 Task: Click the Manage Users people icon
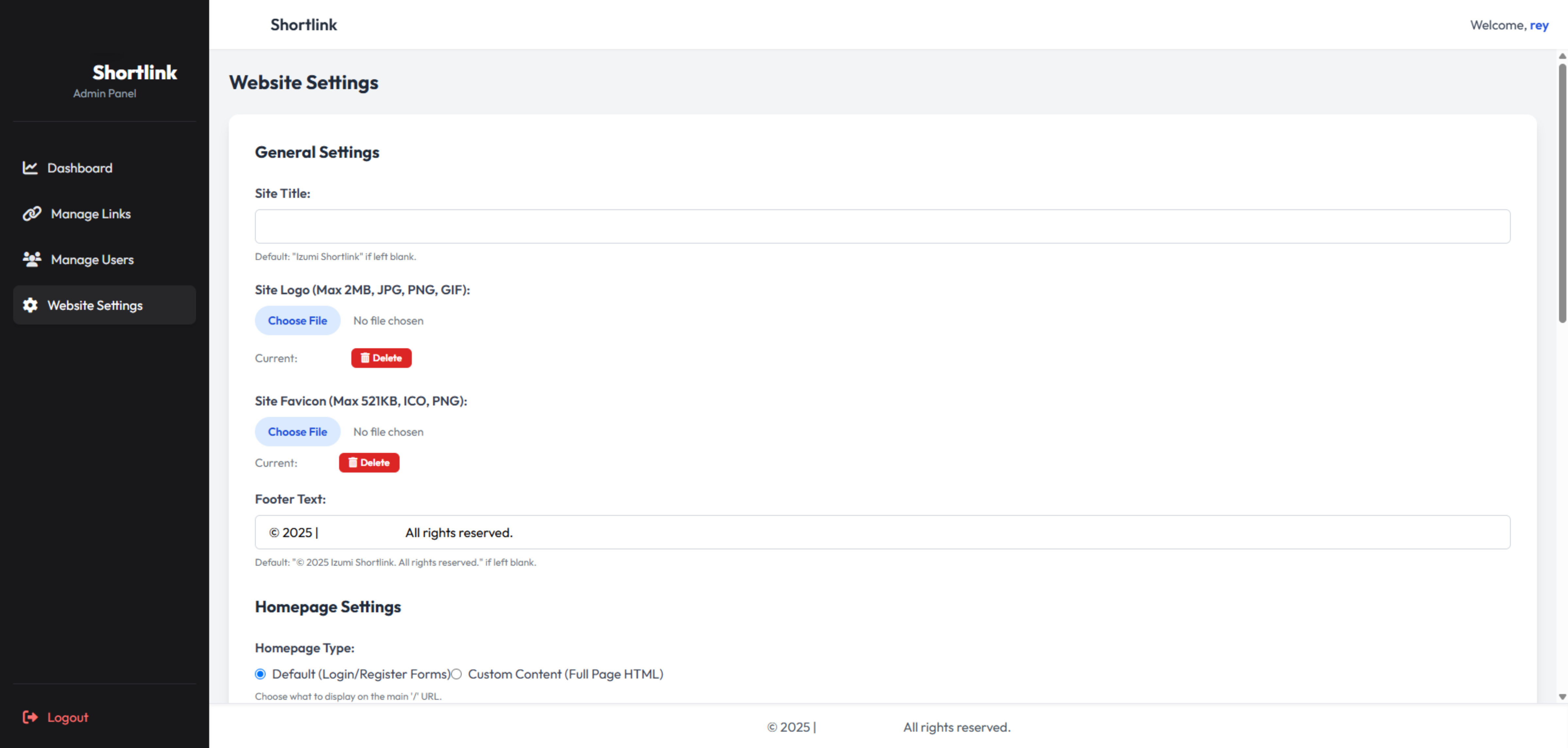point(32,259)
